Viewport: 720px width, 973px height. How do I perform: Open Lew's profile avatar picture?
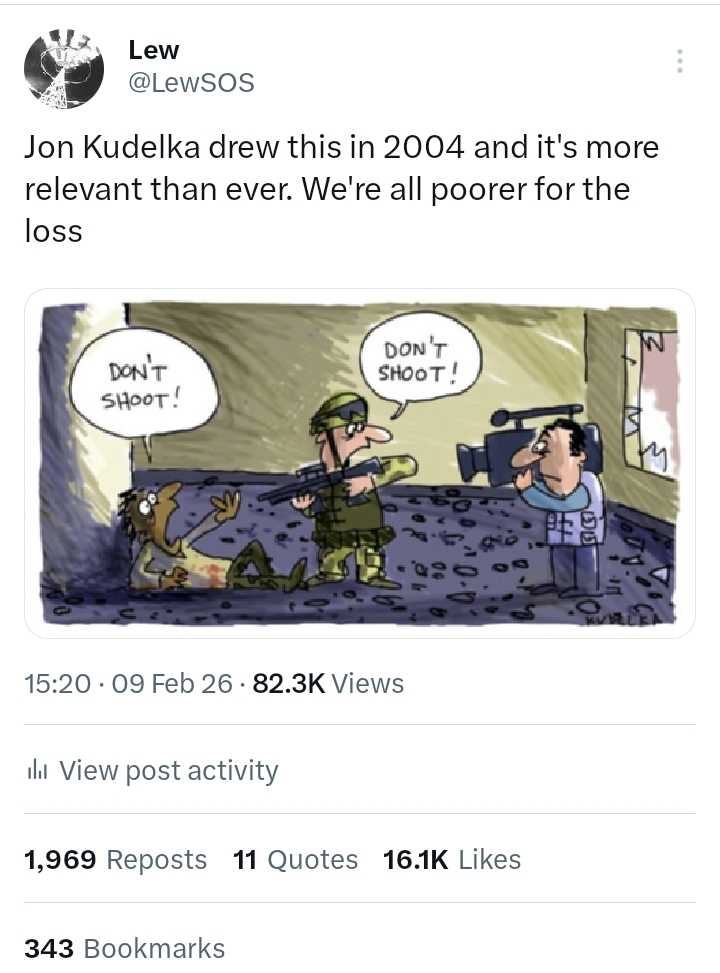tap(64, 68)
